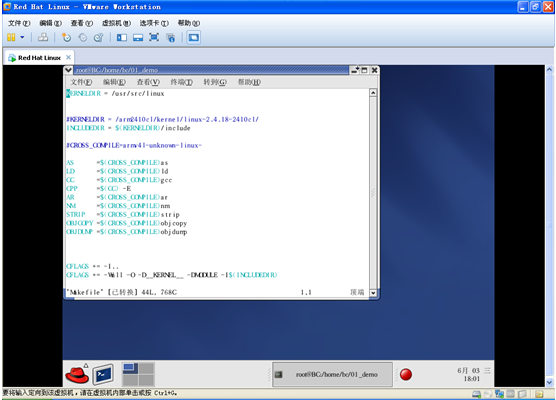
Task: Click the CD/DVD drive status icon
Action: pos(488,394)
